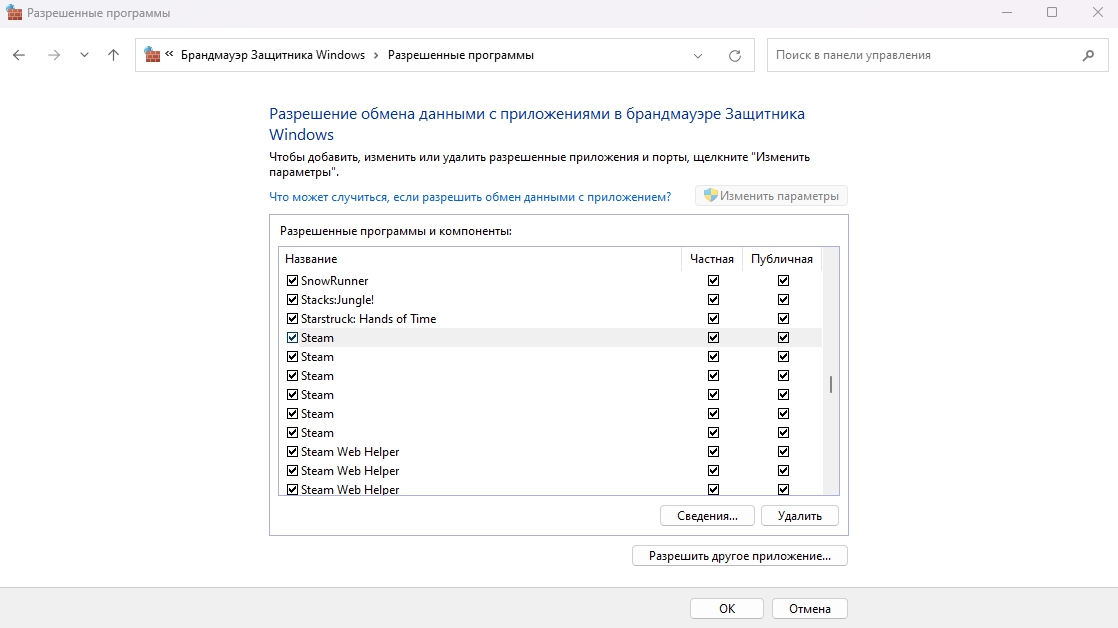This screenshot has height=628, width=1118.
Task: Open Брандмауэр Защитника Windows breadcrumb
Action: (x=272, y=55)
